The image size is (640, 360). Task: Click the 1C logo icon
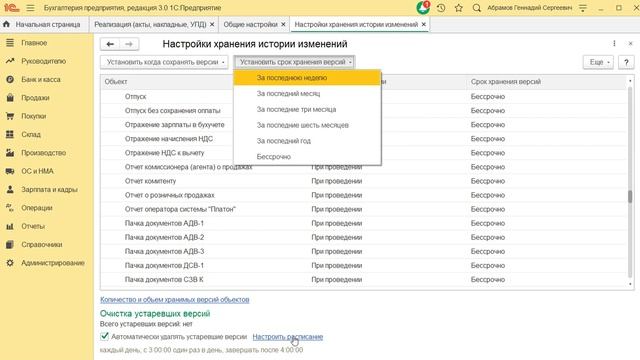tap(11, 8)
